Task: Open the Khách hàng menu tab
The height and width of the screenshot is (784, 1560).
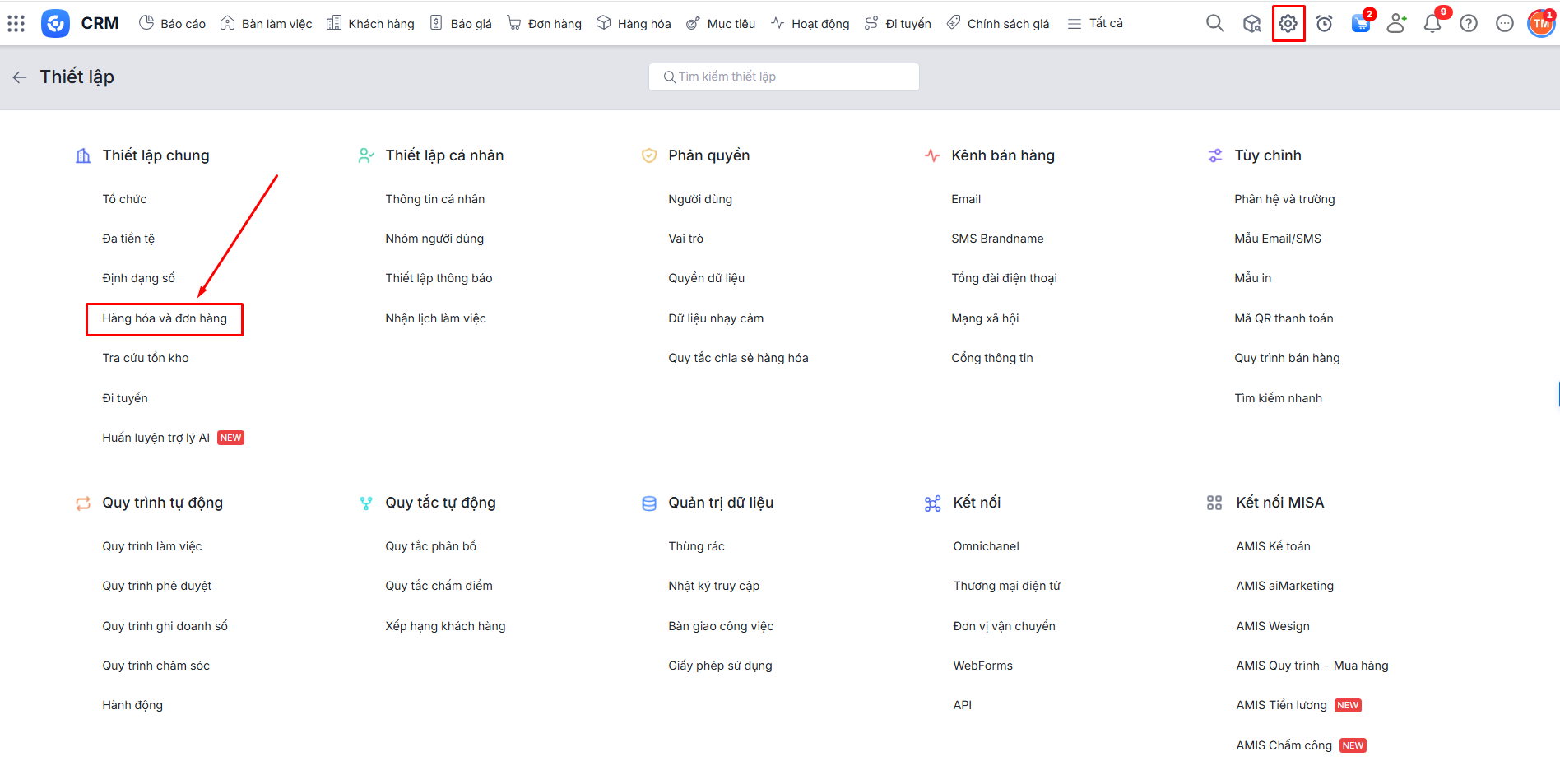Action: (371, 24)
